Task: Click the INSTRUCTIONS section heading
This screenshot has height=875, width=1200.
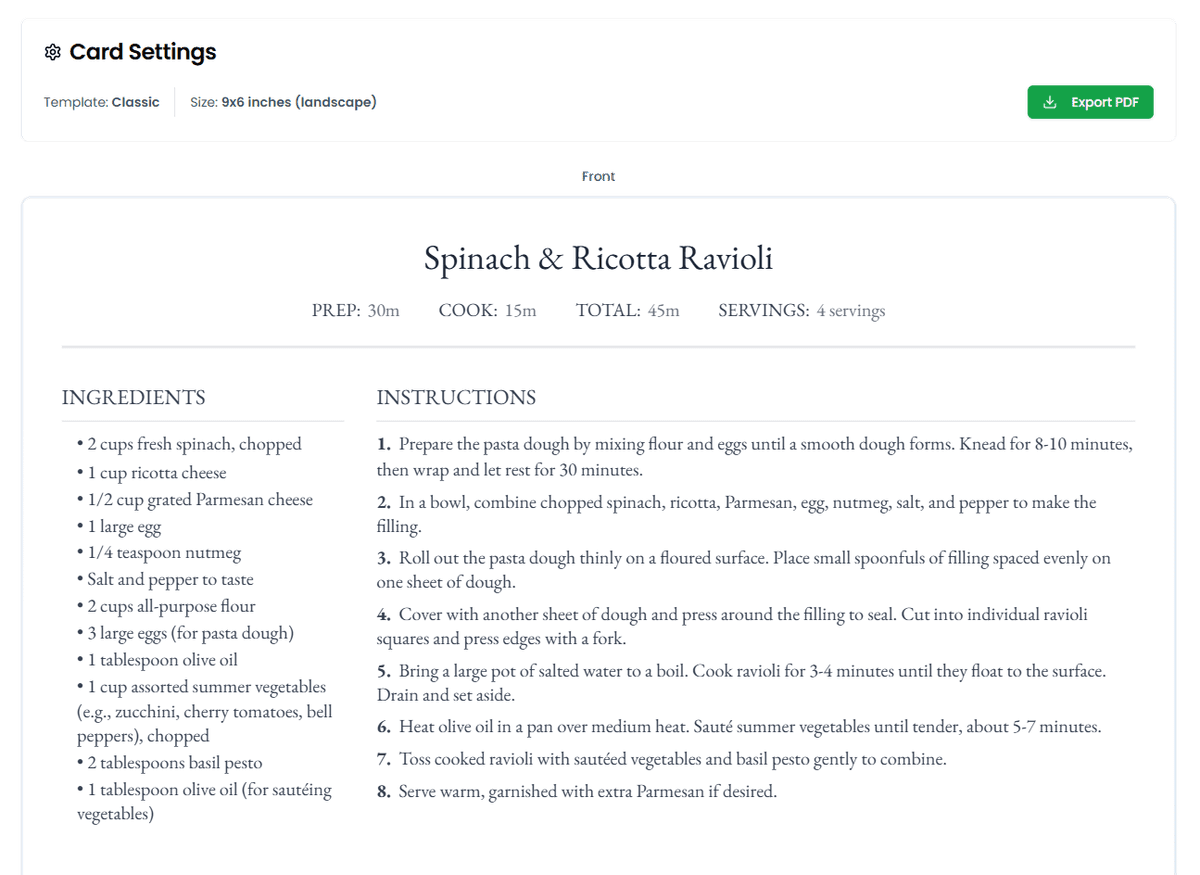Action: (x=456, y=397)
